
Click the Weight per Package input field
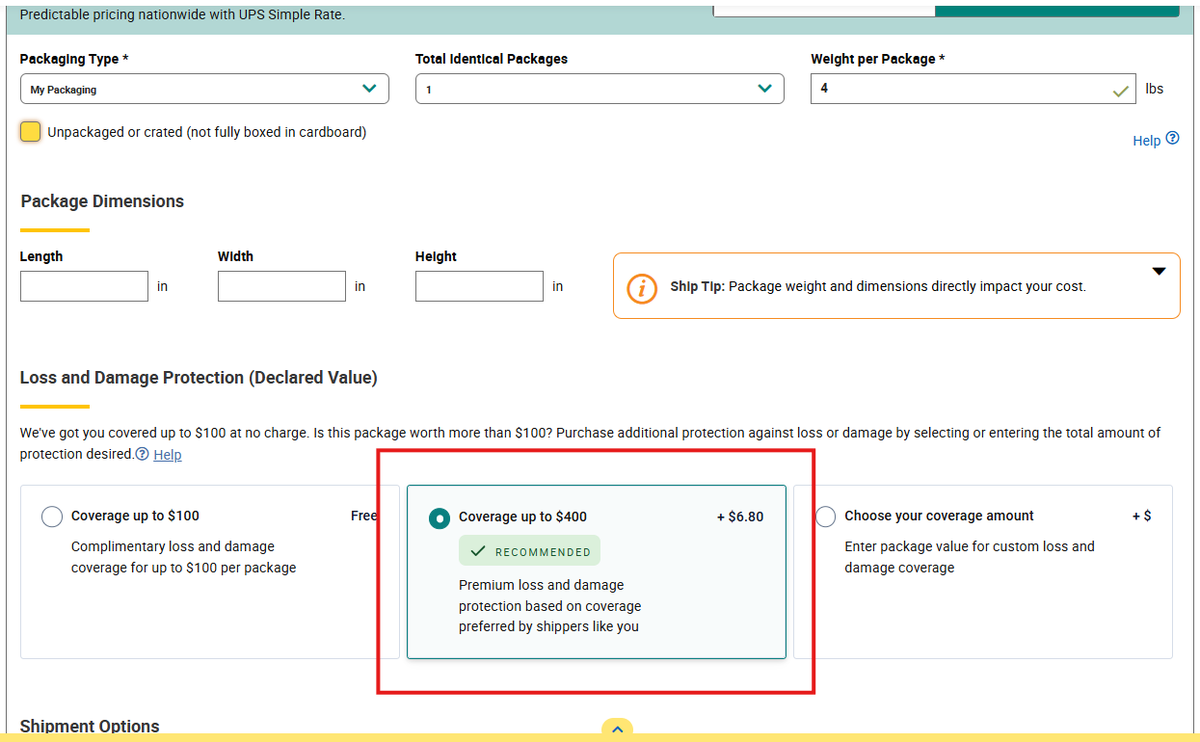[x=973, y=88]
